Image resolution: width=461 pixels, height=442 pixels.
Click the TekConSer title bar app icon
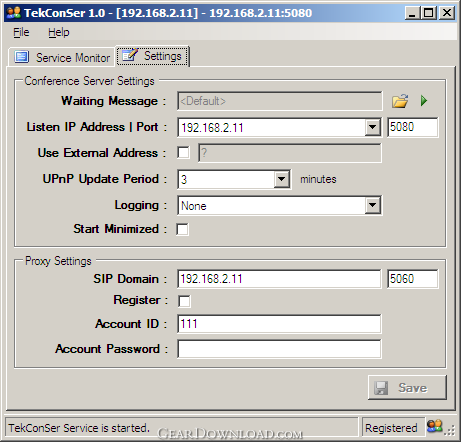coord(14,13)
